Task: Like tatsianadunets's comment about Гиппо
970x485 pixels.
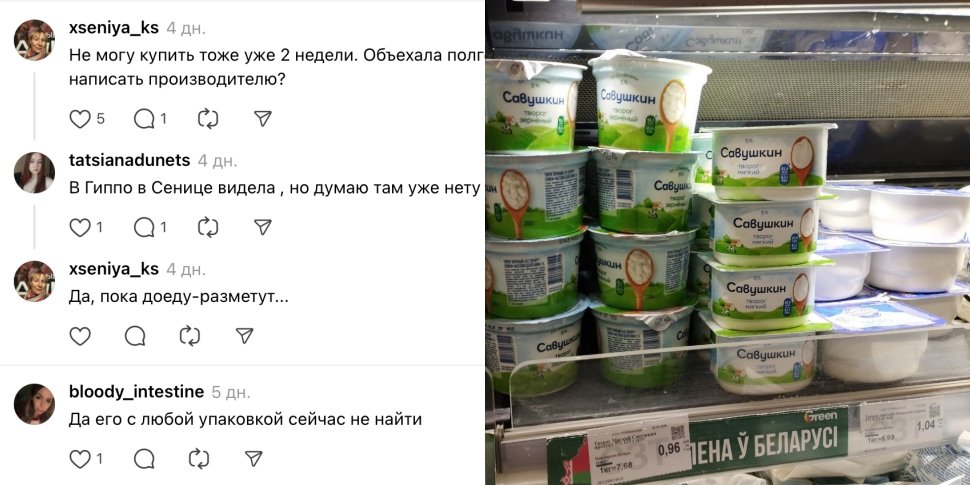Action: point(80,228)
